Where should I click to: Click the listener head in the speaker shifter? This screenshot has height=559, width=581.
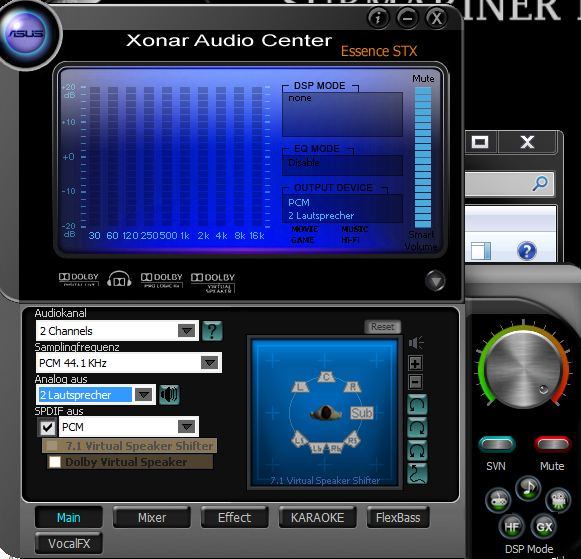point(326,412)
